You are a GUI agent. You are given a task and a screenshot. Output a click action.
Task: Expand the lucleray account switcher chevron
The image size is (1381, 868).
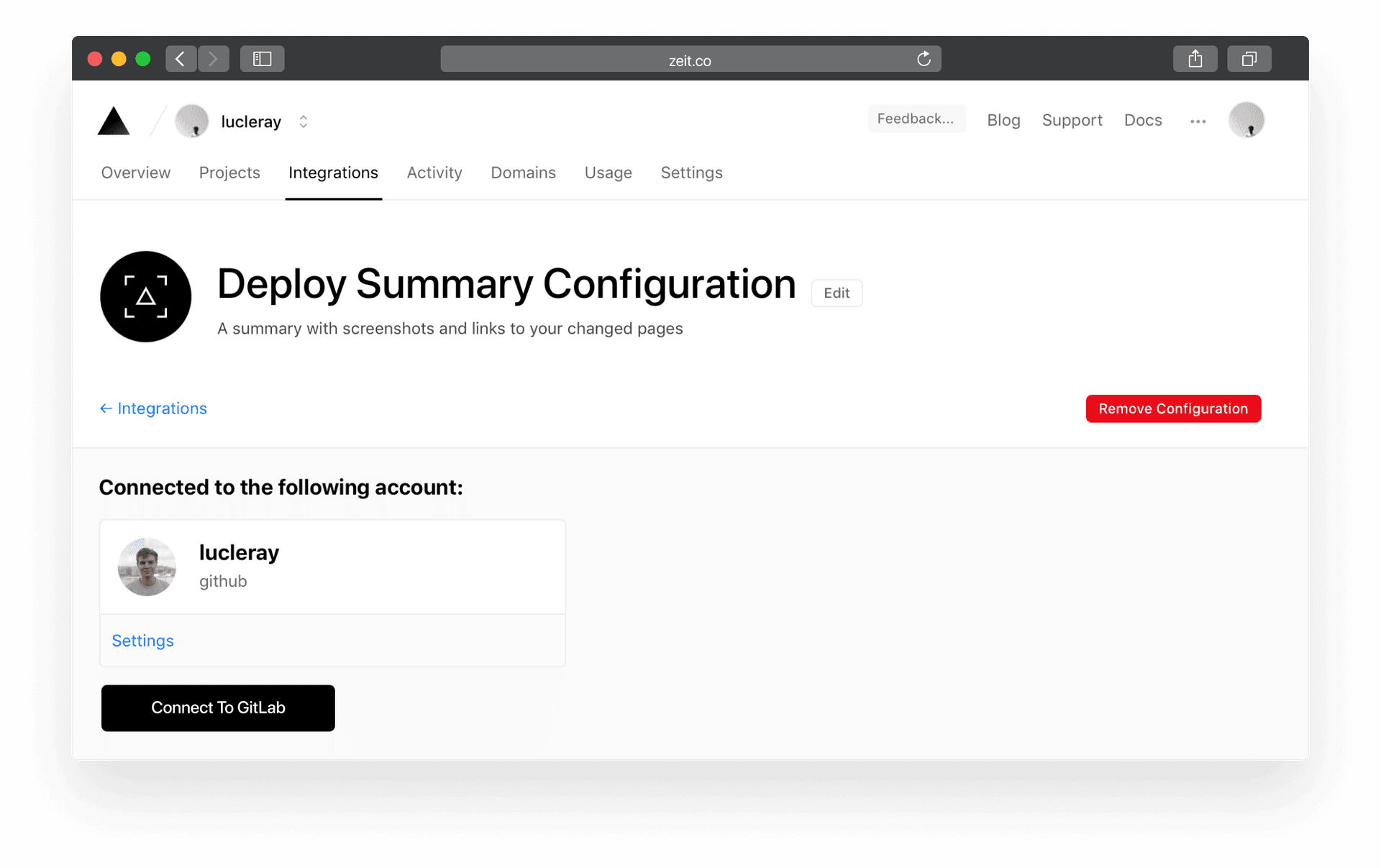coord(304,122)
